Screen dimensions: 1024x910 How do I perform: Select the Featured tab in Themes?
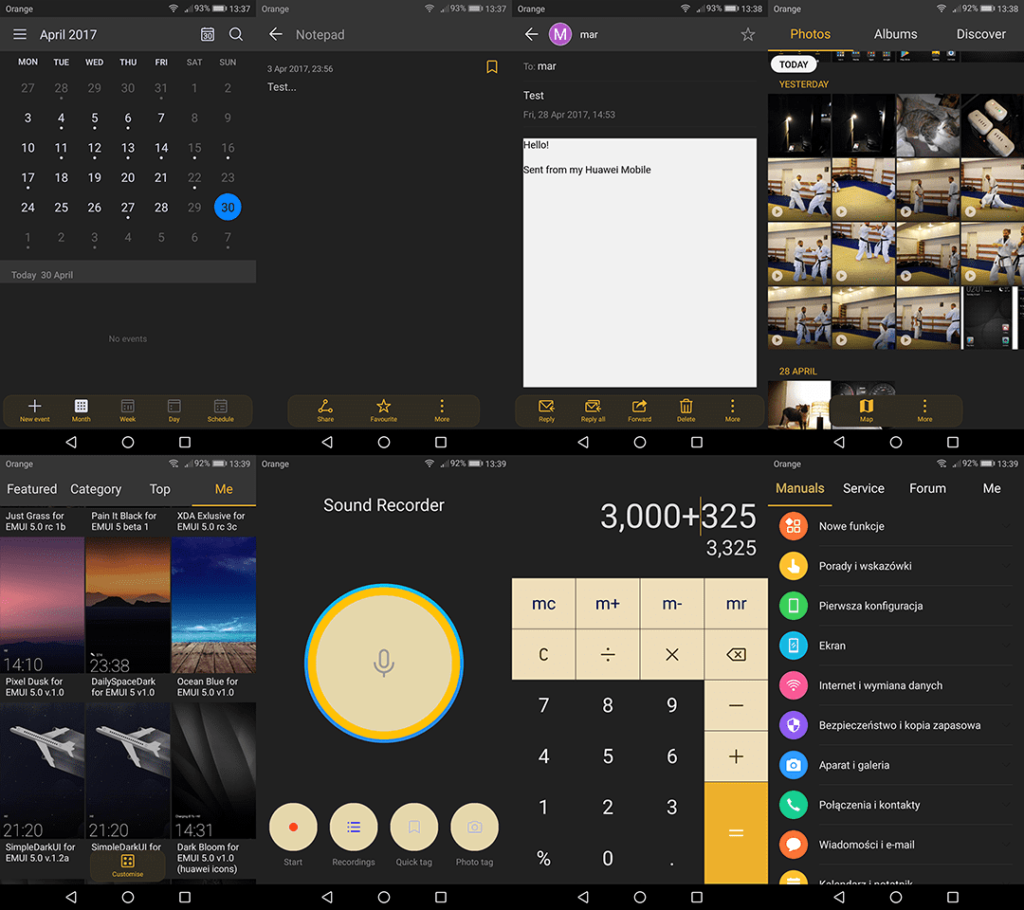(x=32, y=489)
